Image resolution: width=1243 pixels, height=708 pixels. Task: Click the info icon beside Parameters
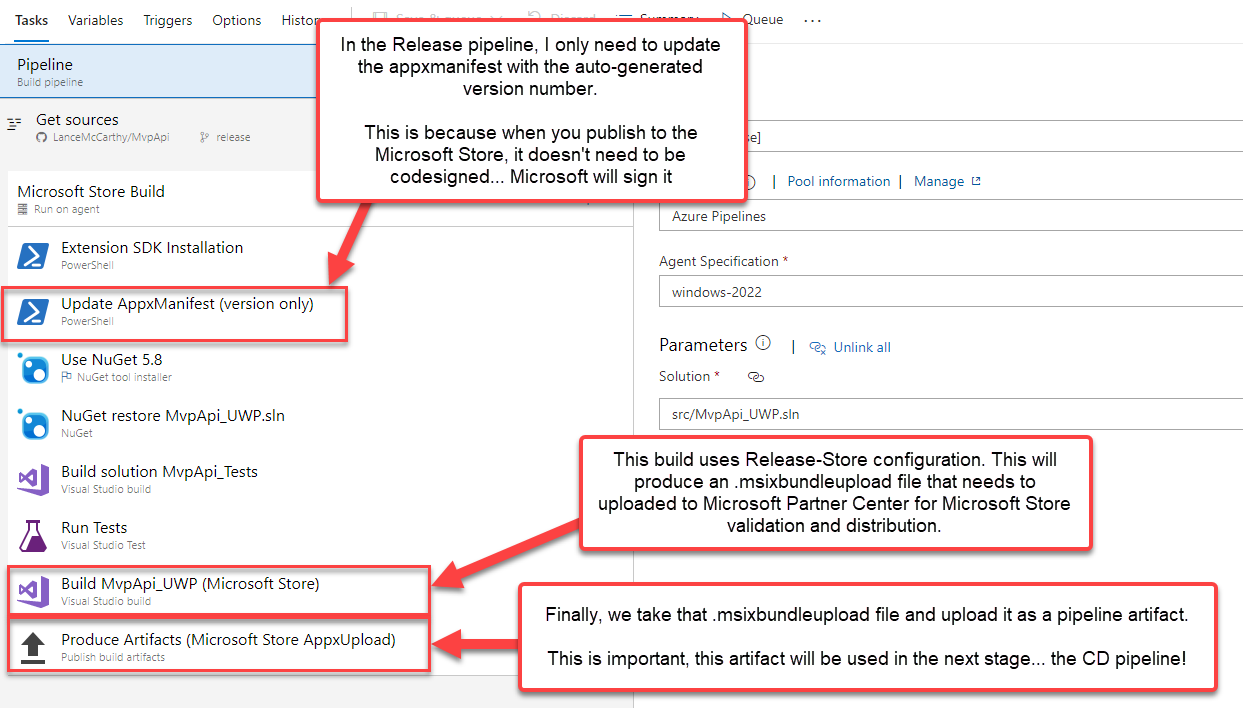[x=763, y=344]
